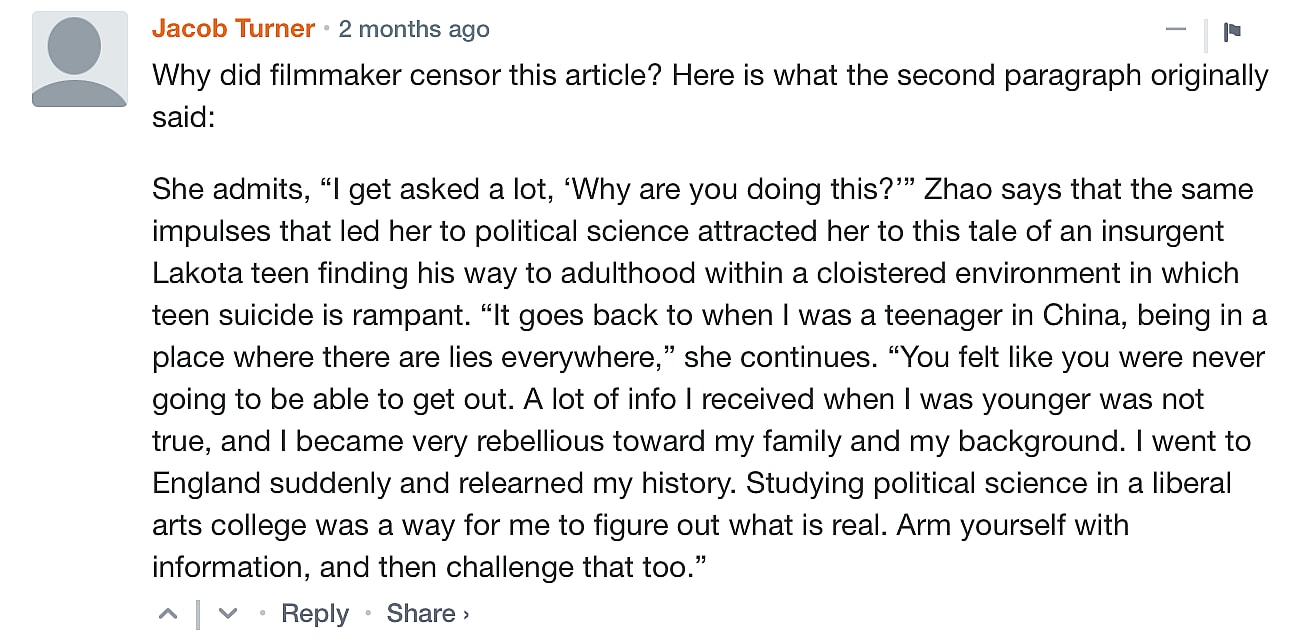Reply to Jacob Turner's comment

[x=315, y=613]
